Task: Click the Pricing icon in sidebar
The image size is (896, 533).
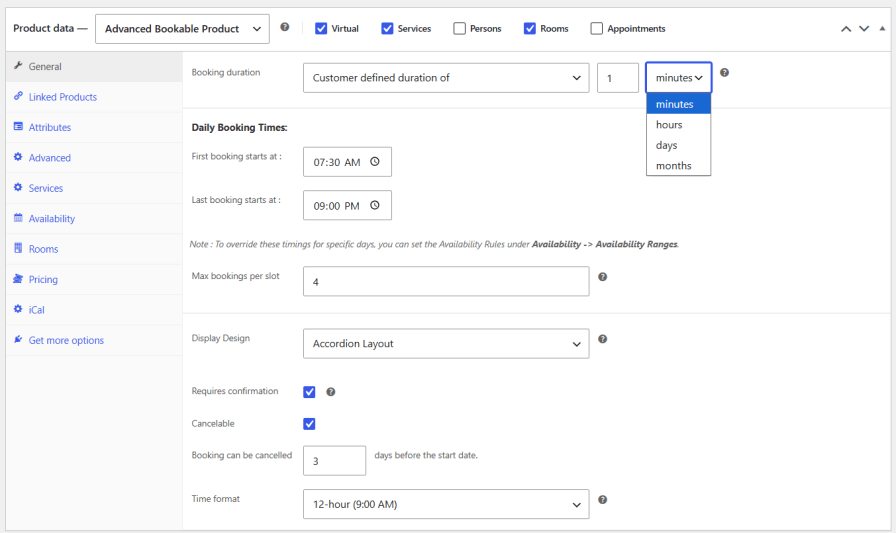Action: pyautogui.click(x=18, y=278)
